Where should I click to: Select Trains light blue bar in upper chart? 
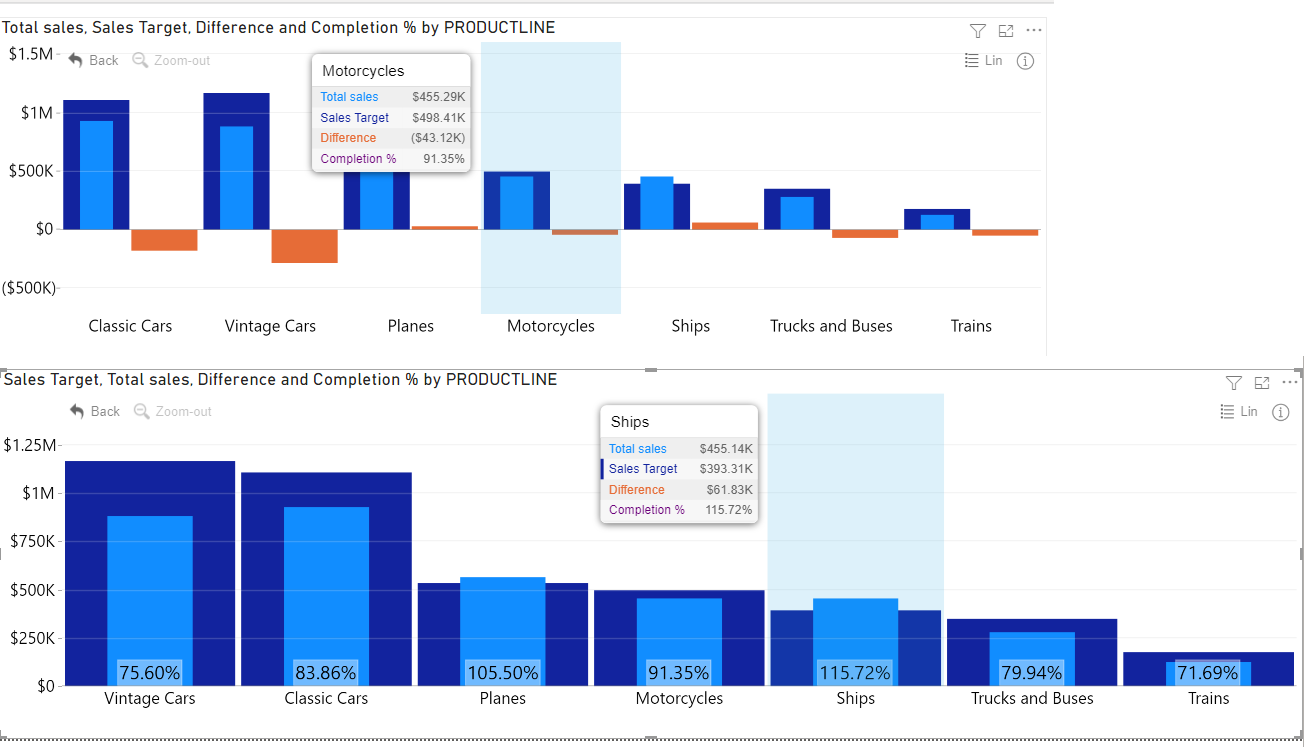[937, 222]
